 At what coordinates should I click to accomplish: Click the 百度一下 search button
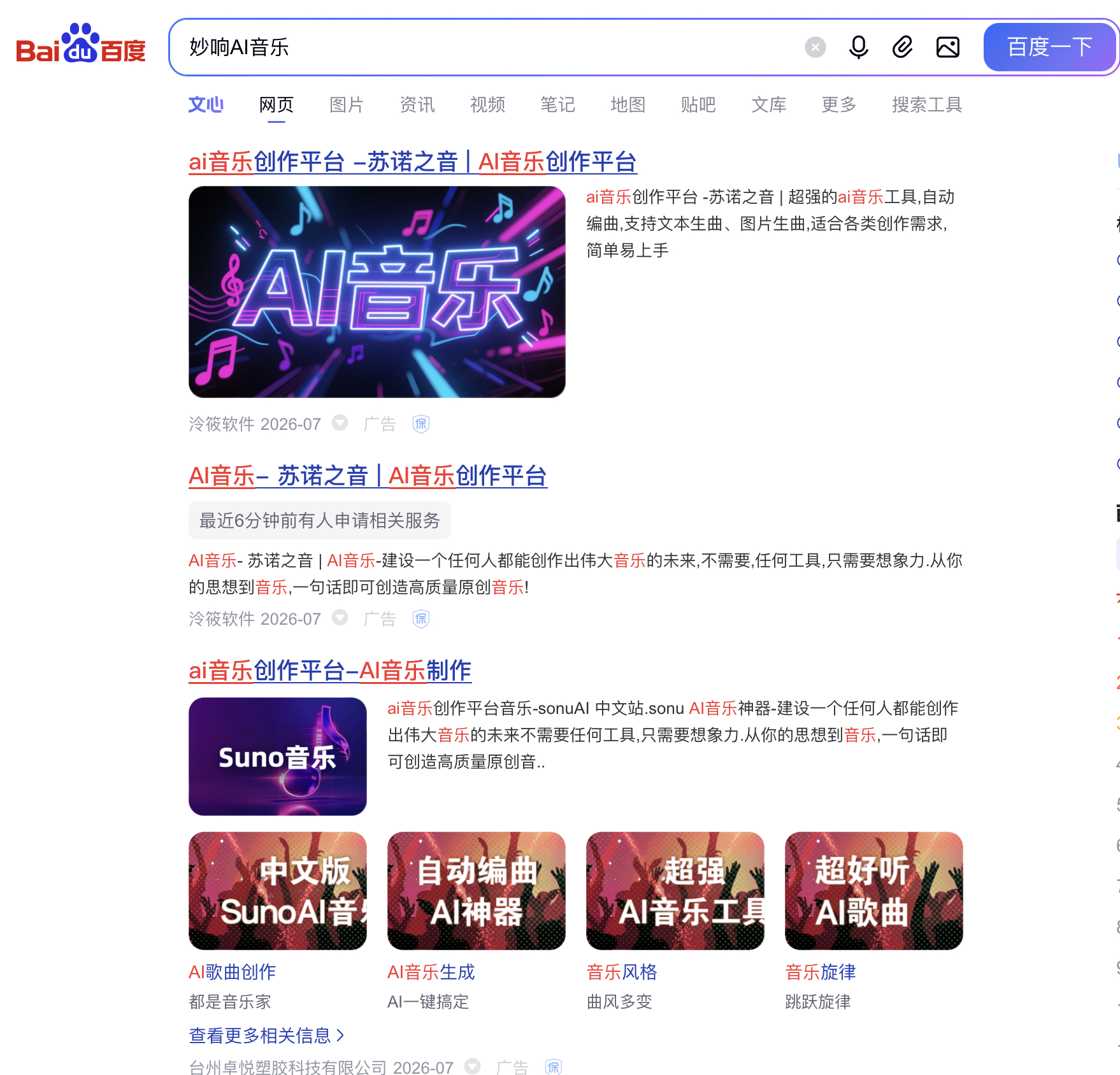coord(1049,47)
